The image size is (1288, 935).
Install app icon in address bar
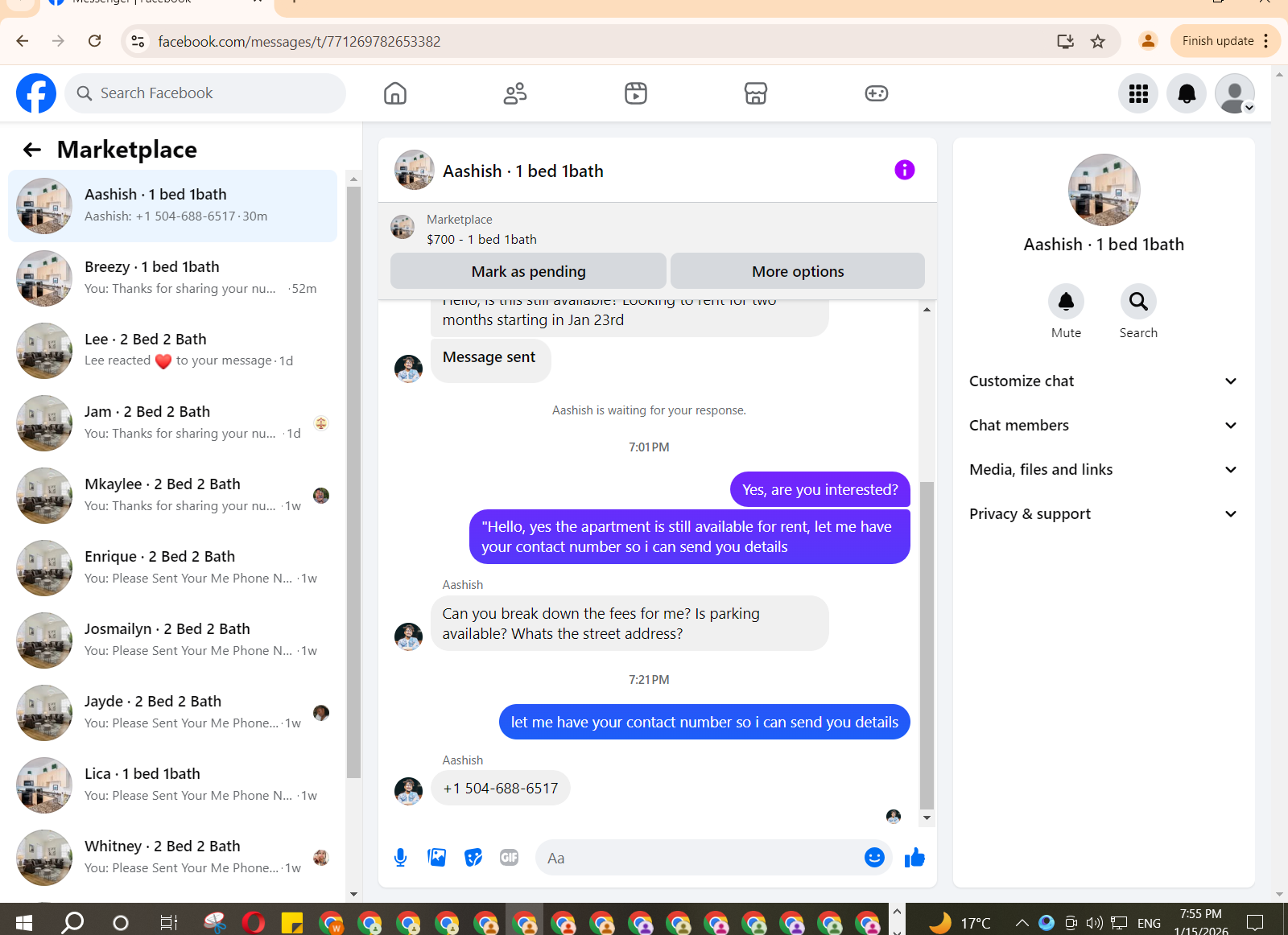coord(1066,41)
